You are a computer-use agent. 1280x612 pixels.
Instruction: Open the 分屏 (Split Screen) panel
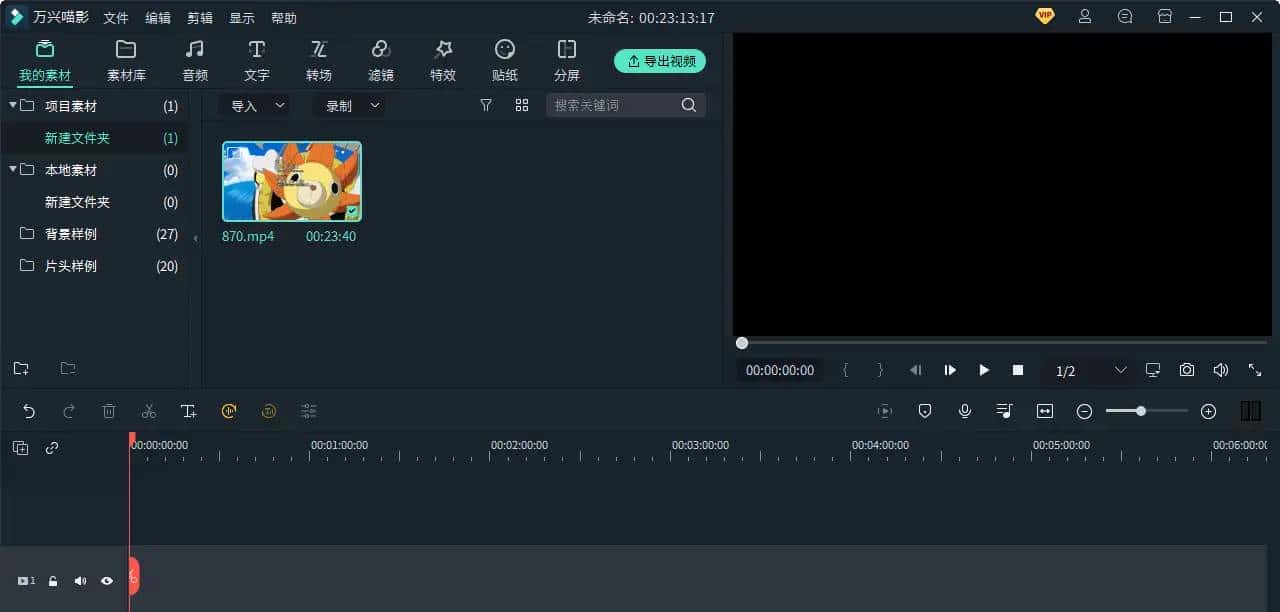coord(566,58)
